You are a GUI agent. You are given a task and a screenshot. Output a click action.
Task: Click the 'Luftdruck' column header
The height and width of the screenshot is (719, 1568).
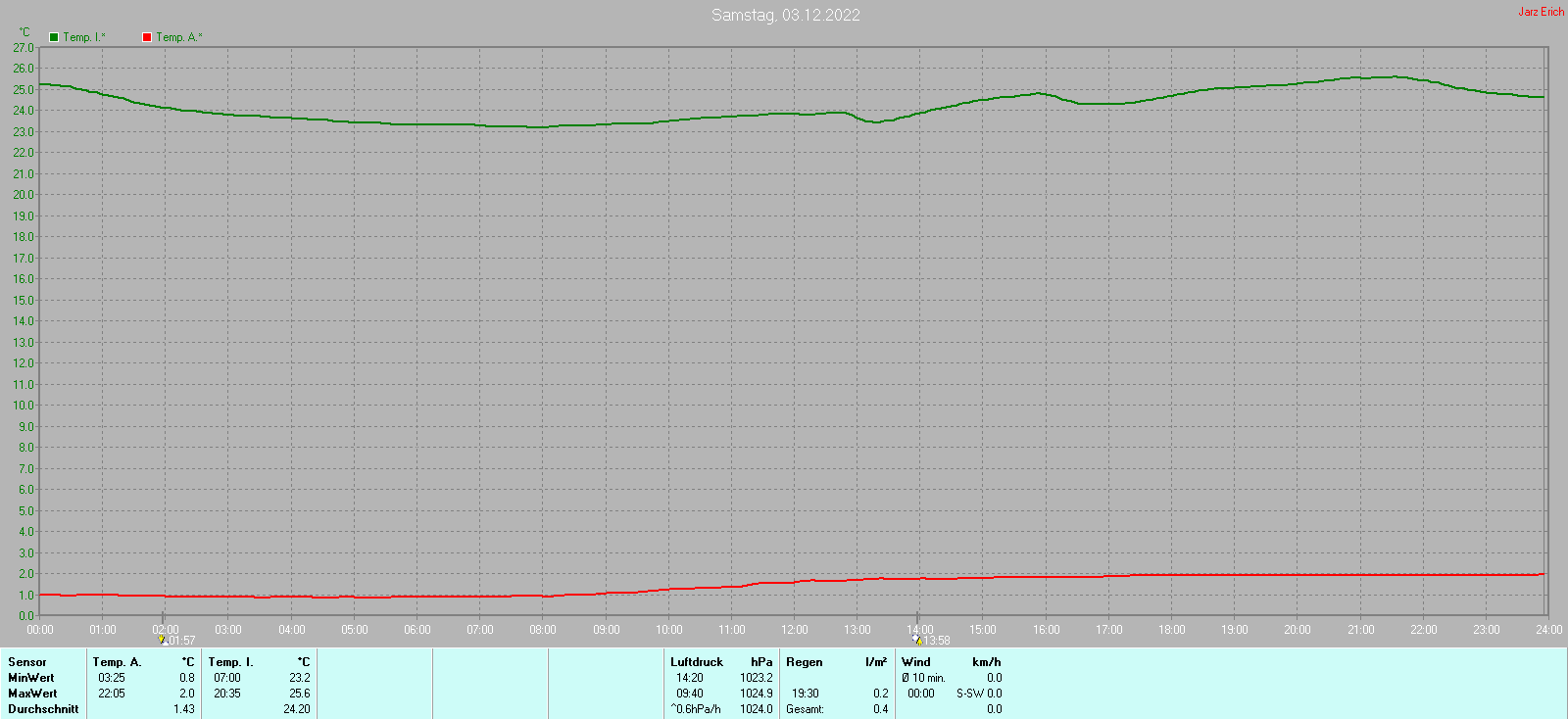coord(697,662)
